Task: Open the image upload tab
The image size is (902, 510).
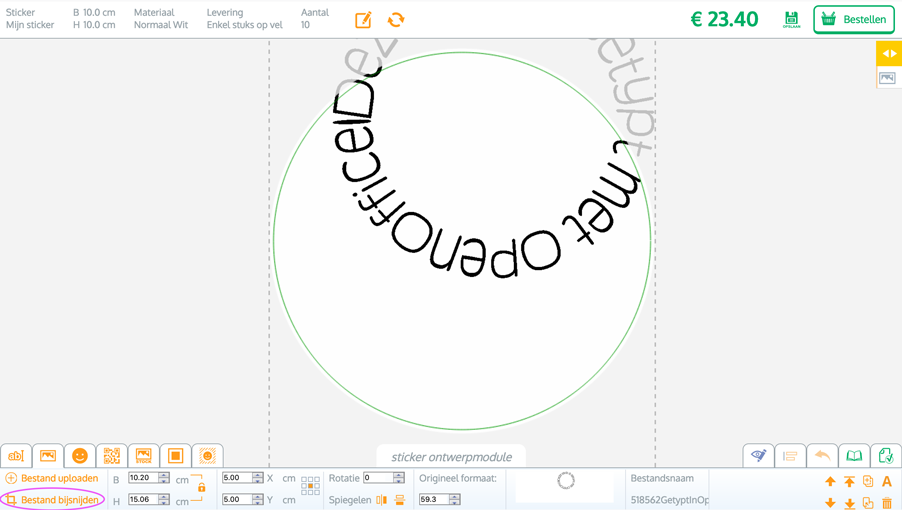Action: coord(48,456)
